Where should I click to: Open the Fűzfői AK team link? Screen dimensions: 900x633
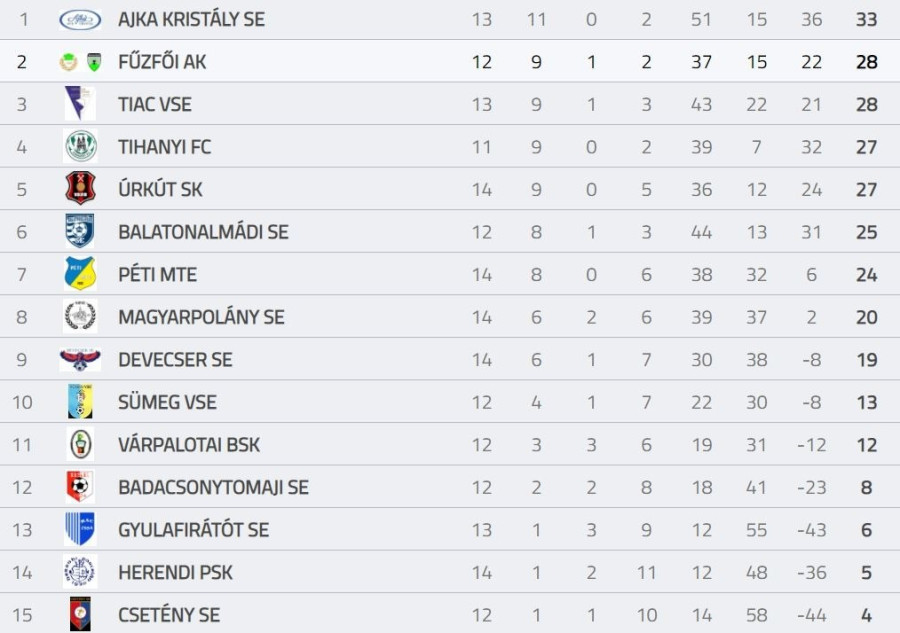point(162,62)
